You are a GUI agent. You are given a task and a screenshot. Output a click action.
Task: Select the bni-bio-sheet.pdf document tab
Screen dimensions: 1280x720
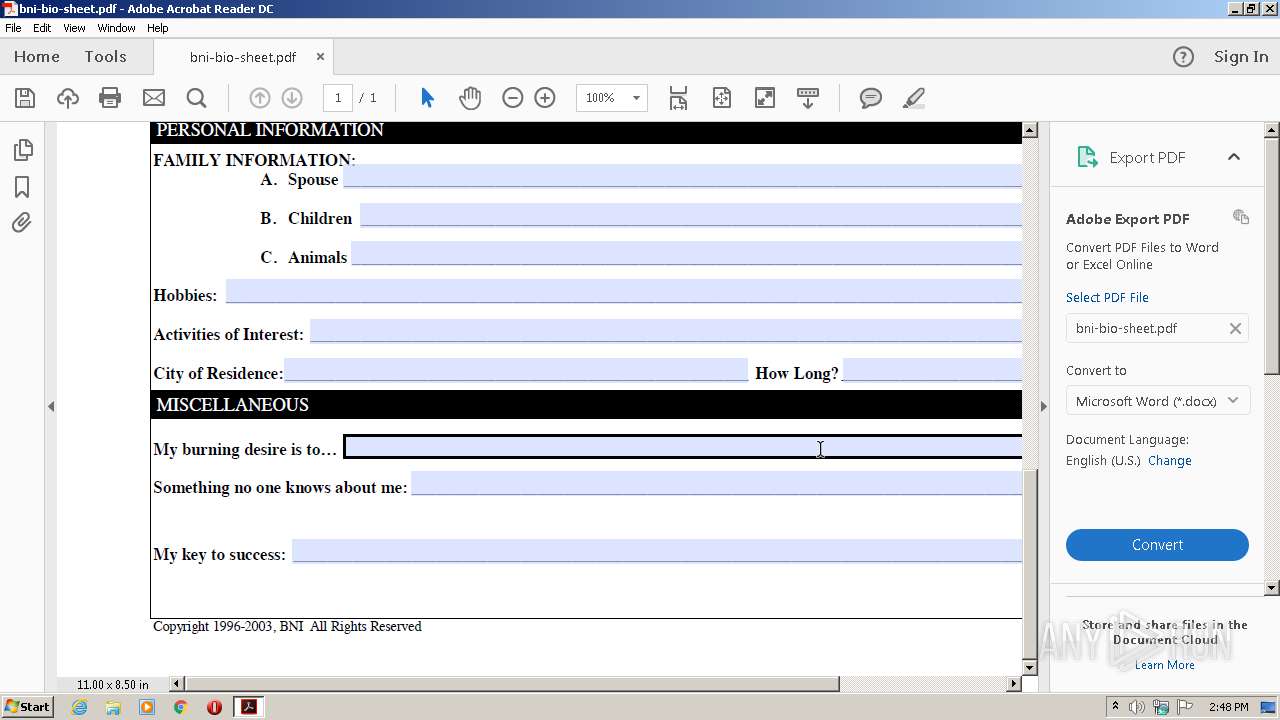pyautogui.click(x=243, y=57)
